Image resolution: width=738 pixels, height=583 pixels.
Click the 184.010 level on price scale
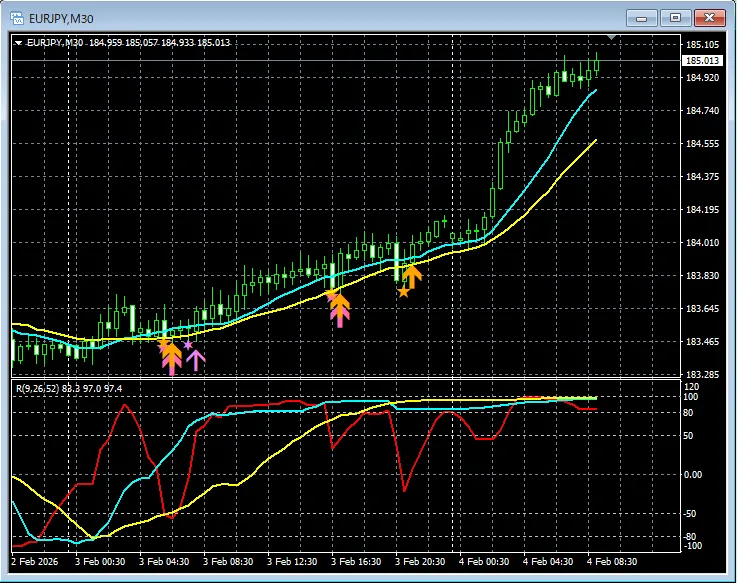(702, 243)
